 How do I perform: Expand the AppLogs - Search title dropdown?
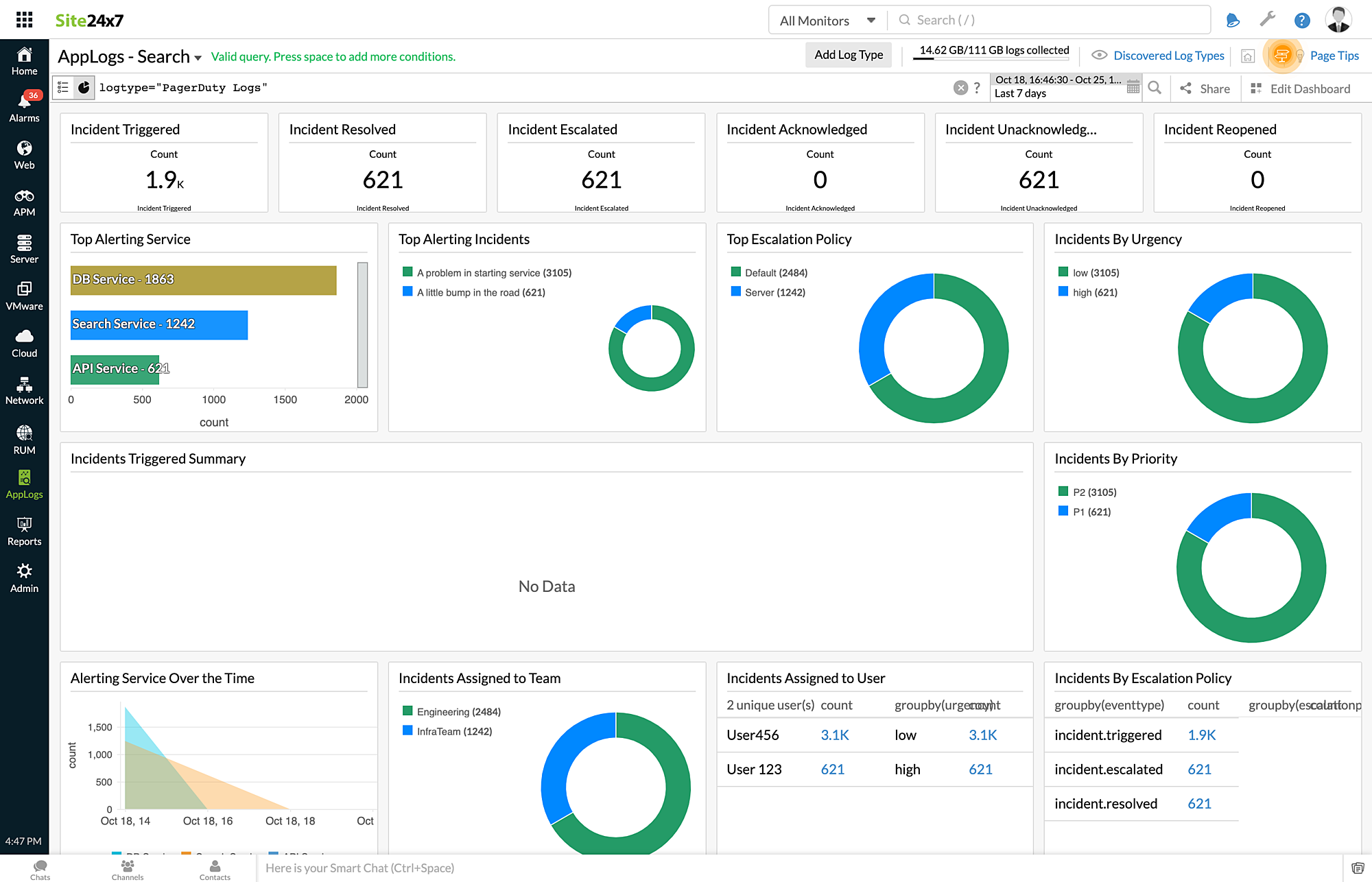point(198,57)
